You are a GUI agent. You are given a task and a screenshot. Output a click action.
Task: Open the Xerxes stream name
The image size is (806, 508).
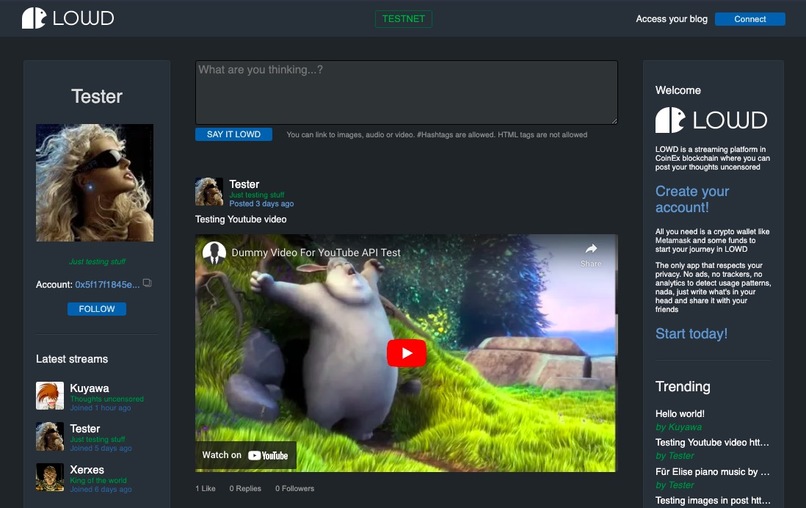click(x=87, y=470)
